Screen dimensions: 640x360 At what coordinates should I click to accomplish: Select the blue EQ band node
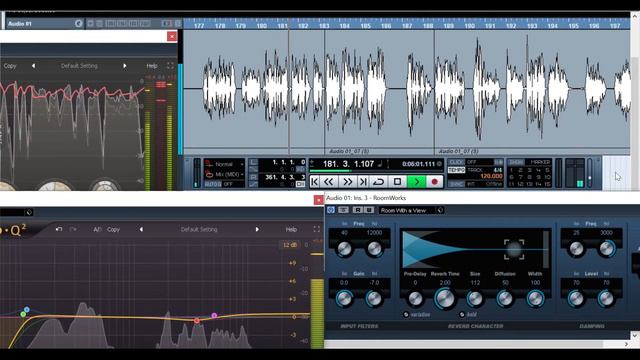(27, 310)
